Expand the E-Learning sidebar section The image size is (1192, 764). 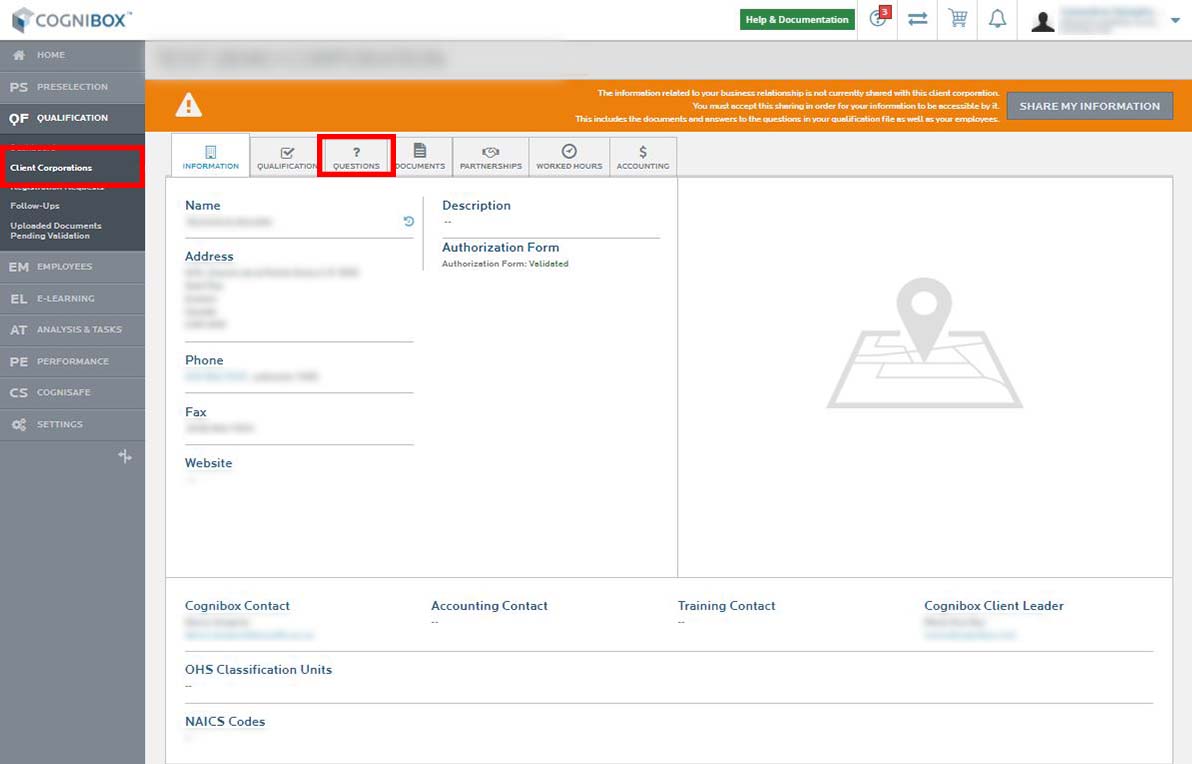[72, 298]
